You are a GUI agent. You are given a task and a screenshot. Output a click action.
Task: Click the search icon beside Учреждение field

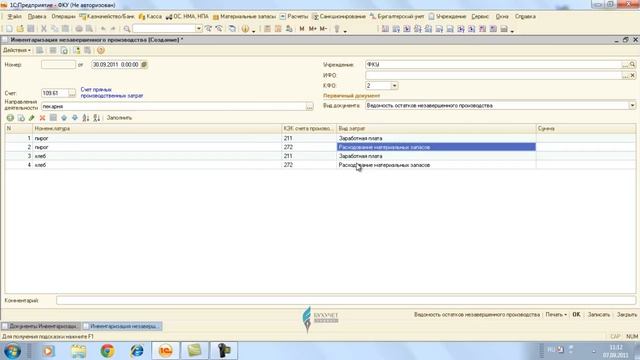[632, 64]
